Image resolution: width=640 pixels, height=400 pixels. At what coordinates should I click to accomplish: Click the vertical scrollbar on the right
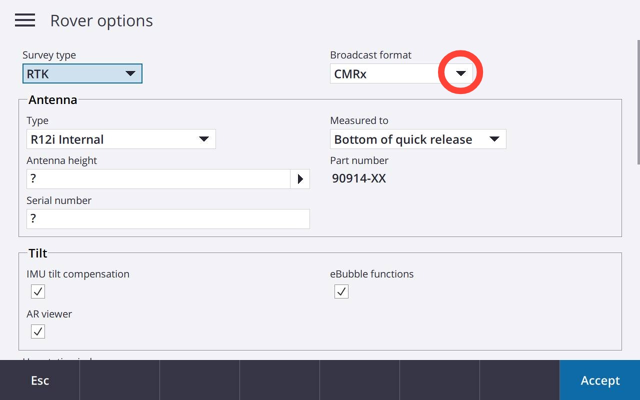(x=638, y=102)
